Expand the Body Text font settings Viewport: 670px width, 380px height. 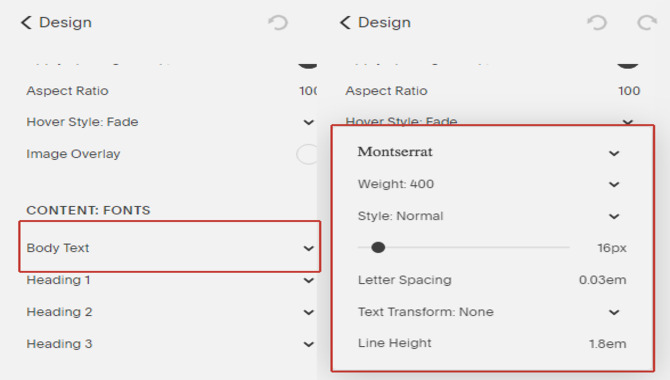170,247
